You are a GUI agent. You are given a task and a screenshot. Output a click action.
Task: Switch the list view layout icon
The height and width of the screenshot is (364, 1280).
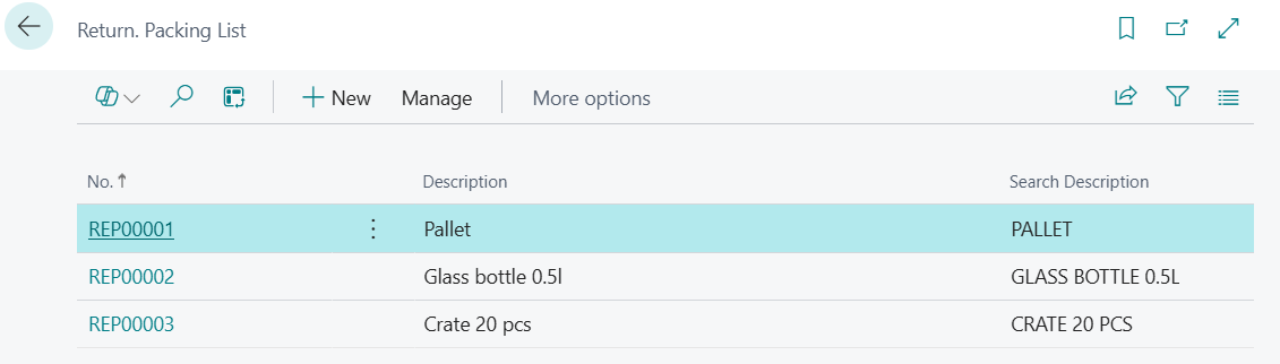[1229, 97]
